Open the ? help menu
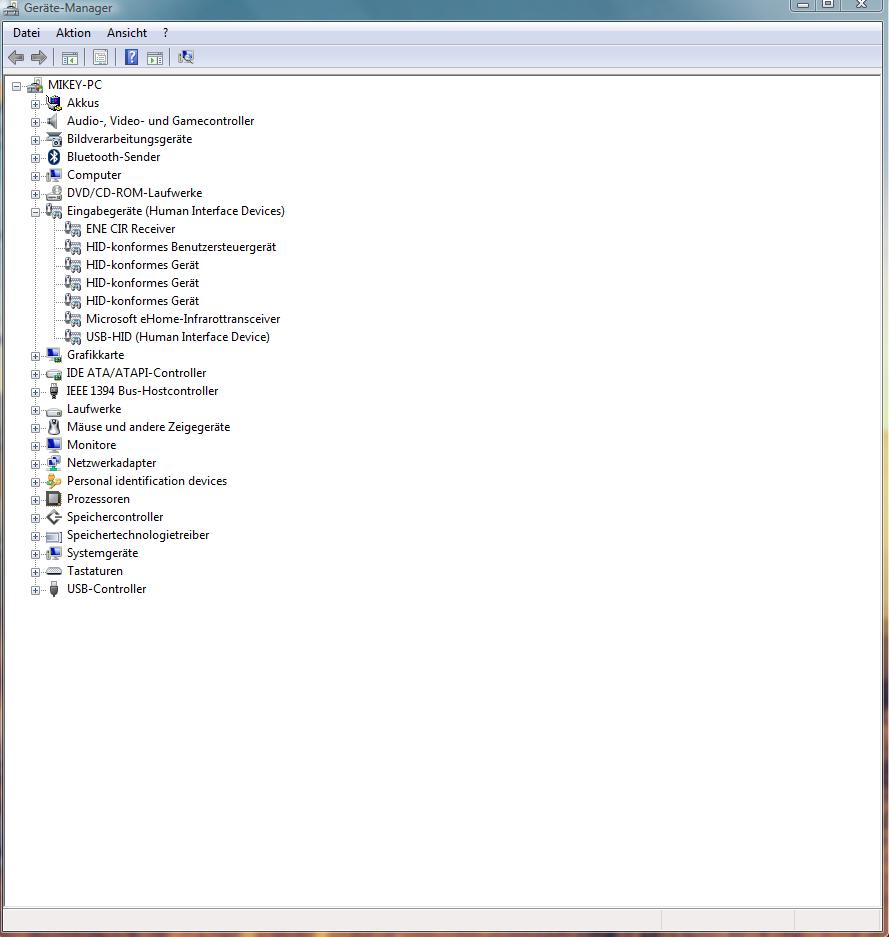The image size is (889, 937). (165, 33)
